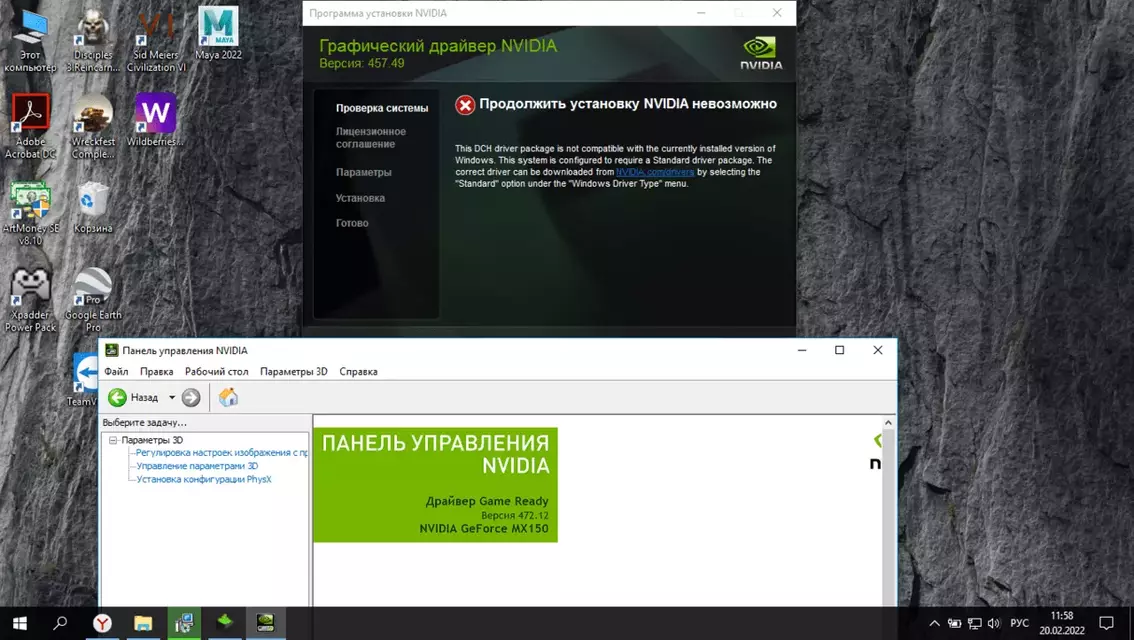The width and height of the screenshot is (1134, 640).
Task: Open File Explorer from the taskbar
Action: 143,623
